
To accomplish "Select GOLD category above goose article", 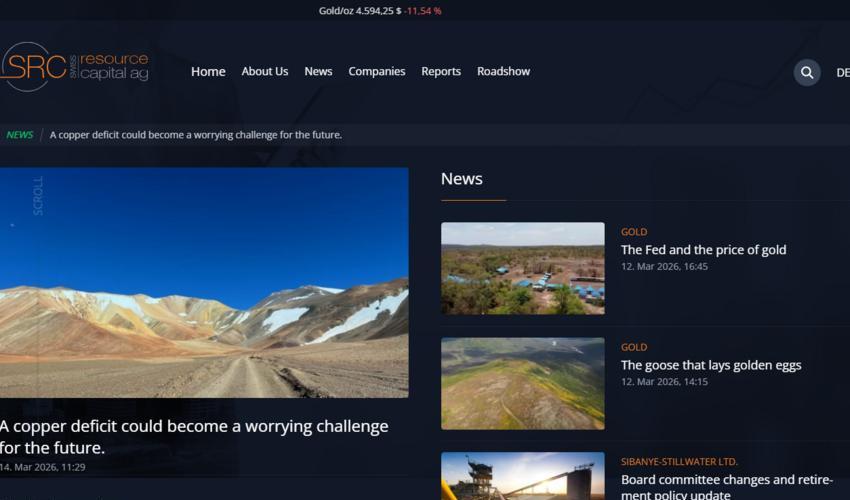I will (x=634, y=347).
